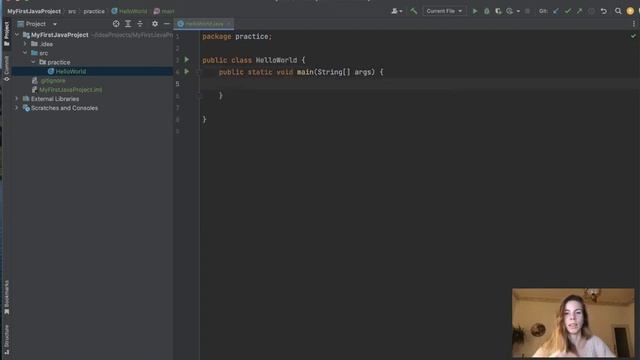Open the Profile run icon
Screen dimensions: 640x360
(x=509, y=11)
